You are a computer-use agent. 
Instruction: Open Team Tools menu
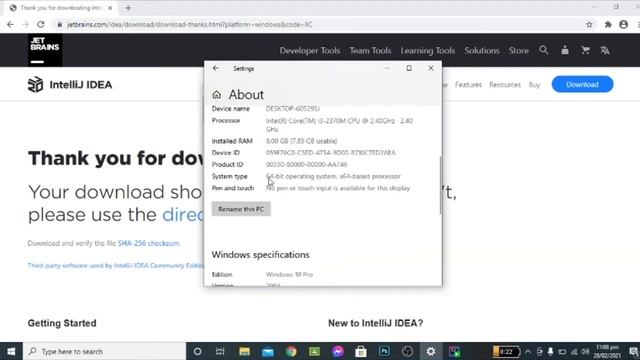point(370,51)
